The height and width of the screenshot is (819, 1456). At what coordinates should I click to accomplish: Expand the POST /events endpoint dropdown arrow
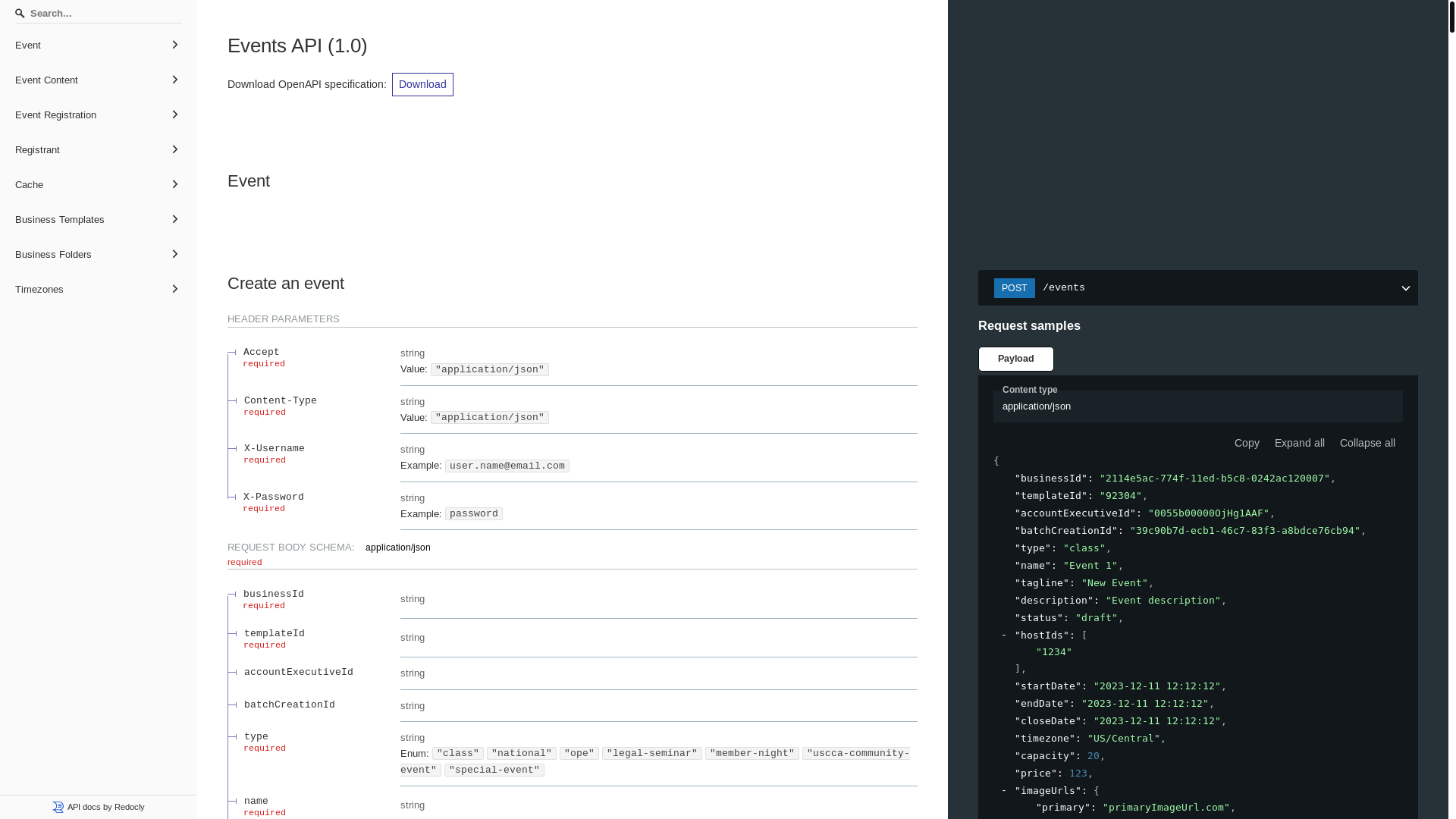[1405, 288]
